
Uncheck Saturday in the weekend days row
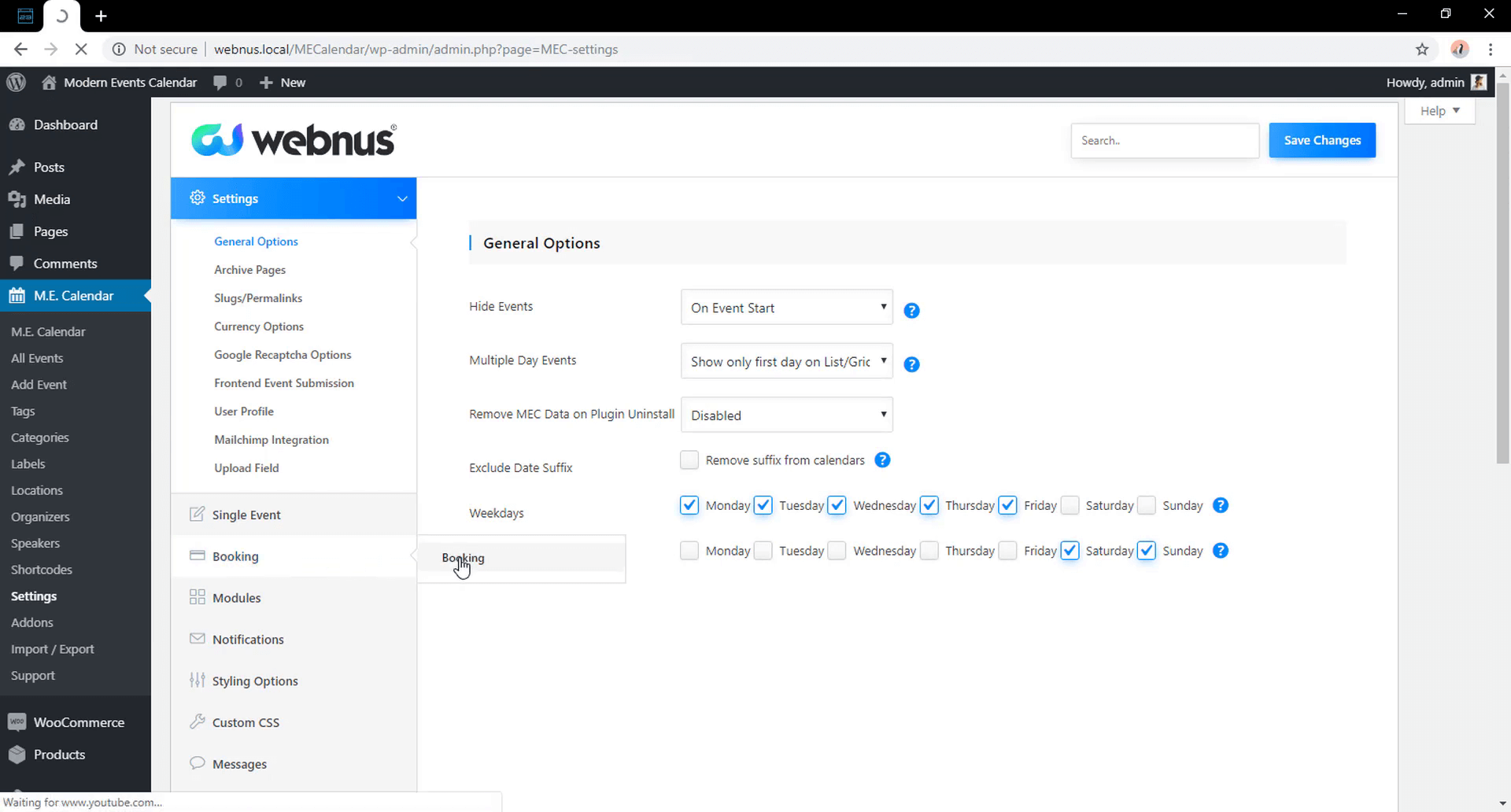pos(1070,551)
